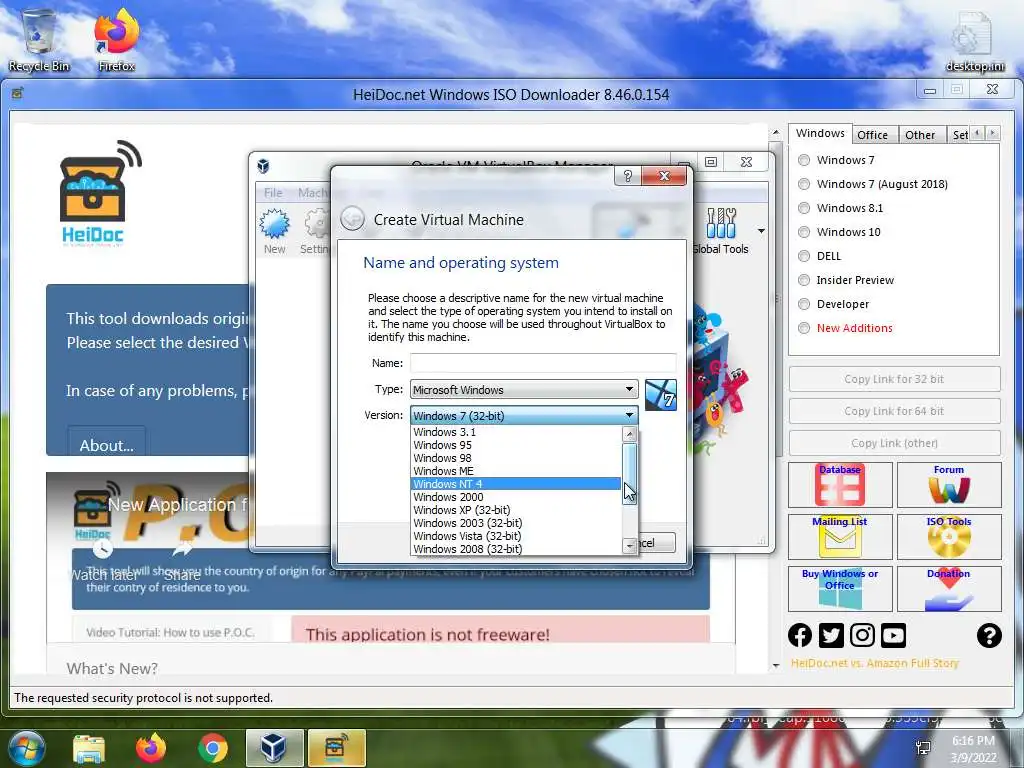Screen dimensions: 1024x768
Task: Switch to the Office tab
Action: click(x=872, y=135)
